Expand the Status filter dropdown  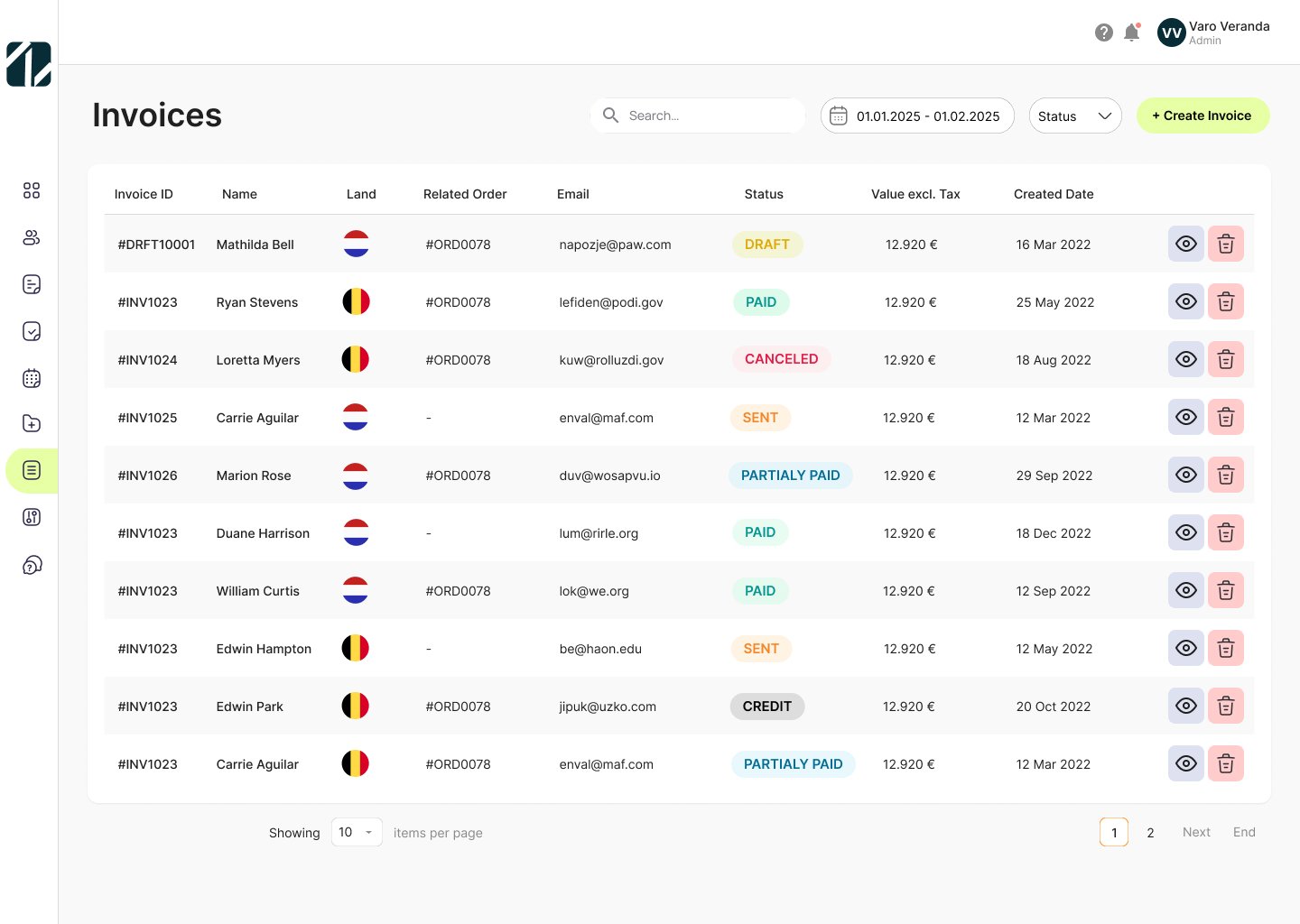click(x=1074, y=115)
